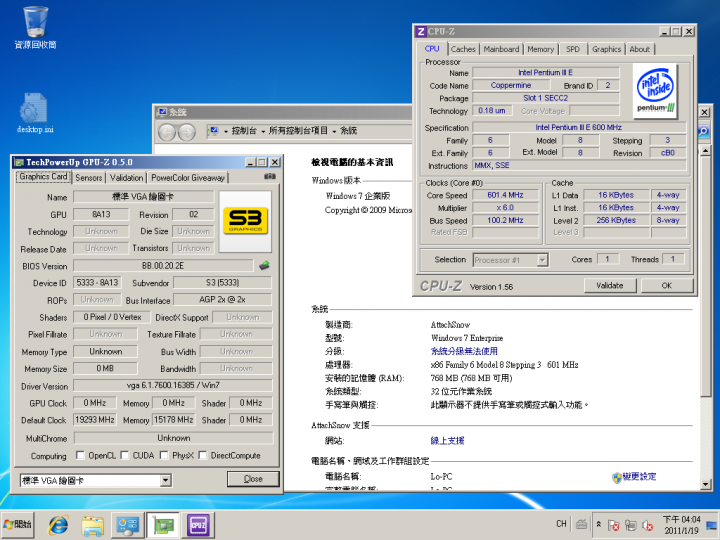
Task: Click the BIOS Version field BB.00.20.2E
Action: (x=163, y=266)
